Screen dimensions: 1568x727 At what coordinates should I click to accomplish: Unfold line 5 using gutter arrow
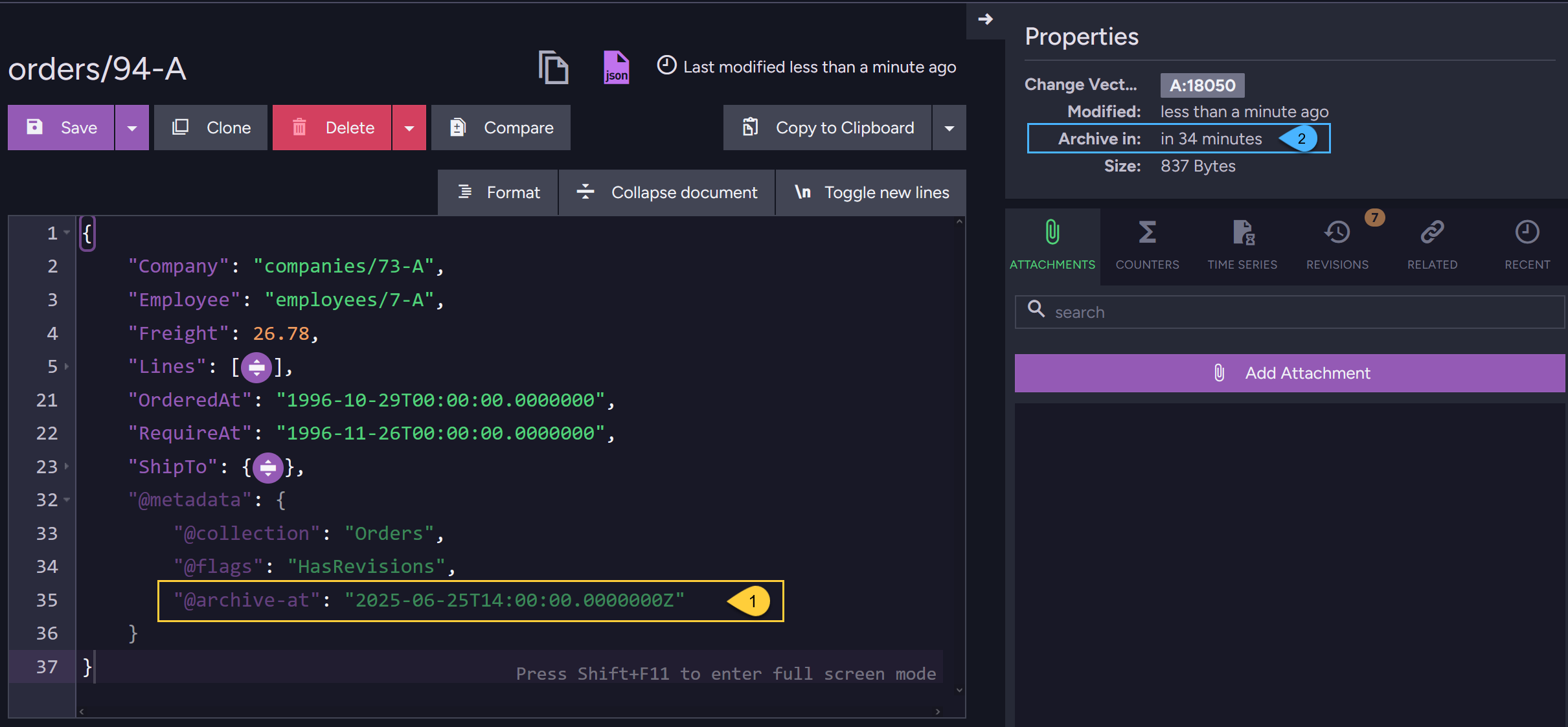[x=67, y=366]
